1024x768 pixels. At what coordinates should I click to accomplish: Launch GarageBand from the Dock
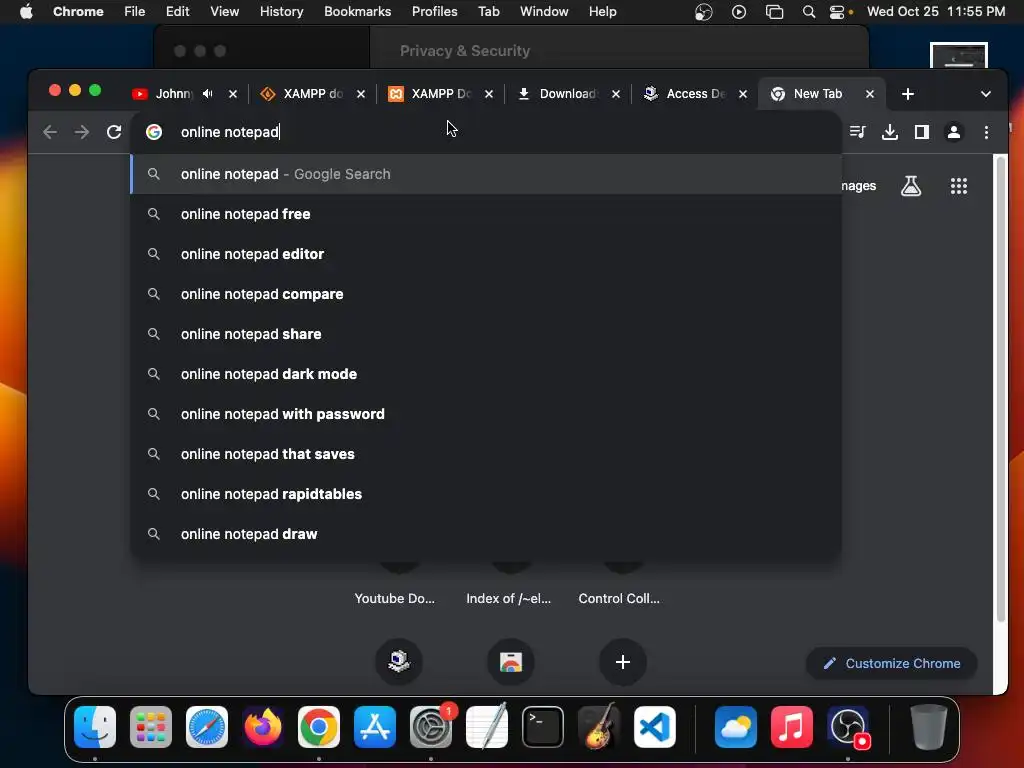(x=599, y=727)
